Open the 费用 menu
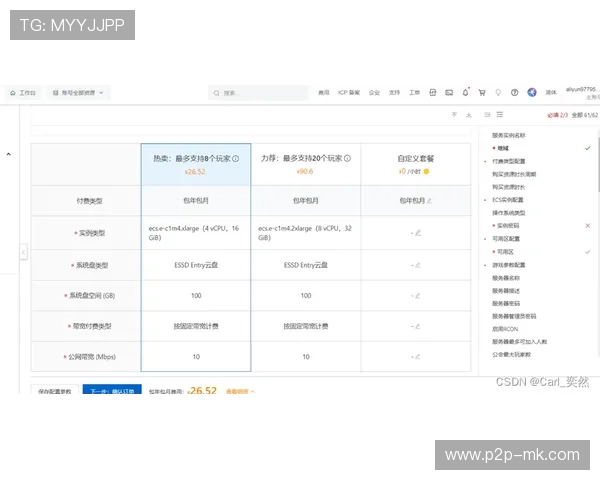The image size is (600, 480). coord(324,93)
